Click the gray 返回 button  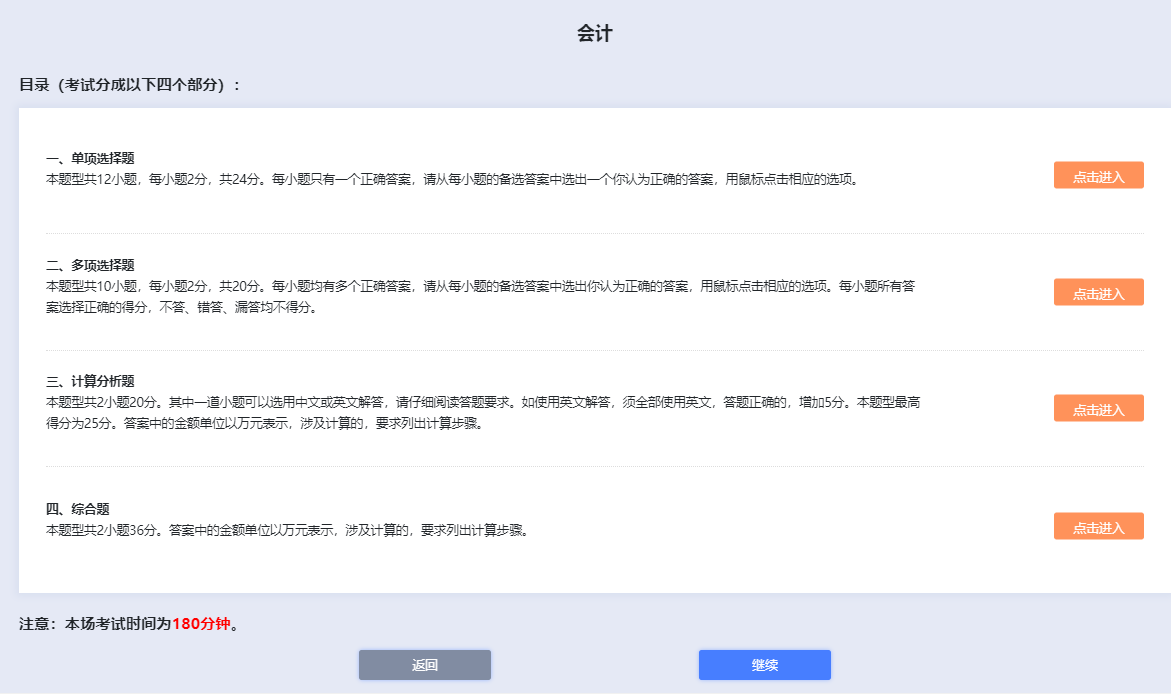click(x=425, y=665)
